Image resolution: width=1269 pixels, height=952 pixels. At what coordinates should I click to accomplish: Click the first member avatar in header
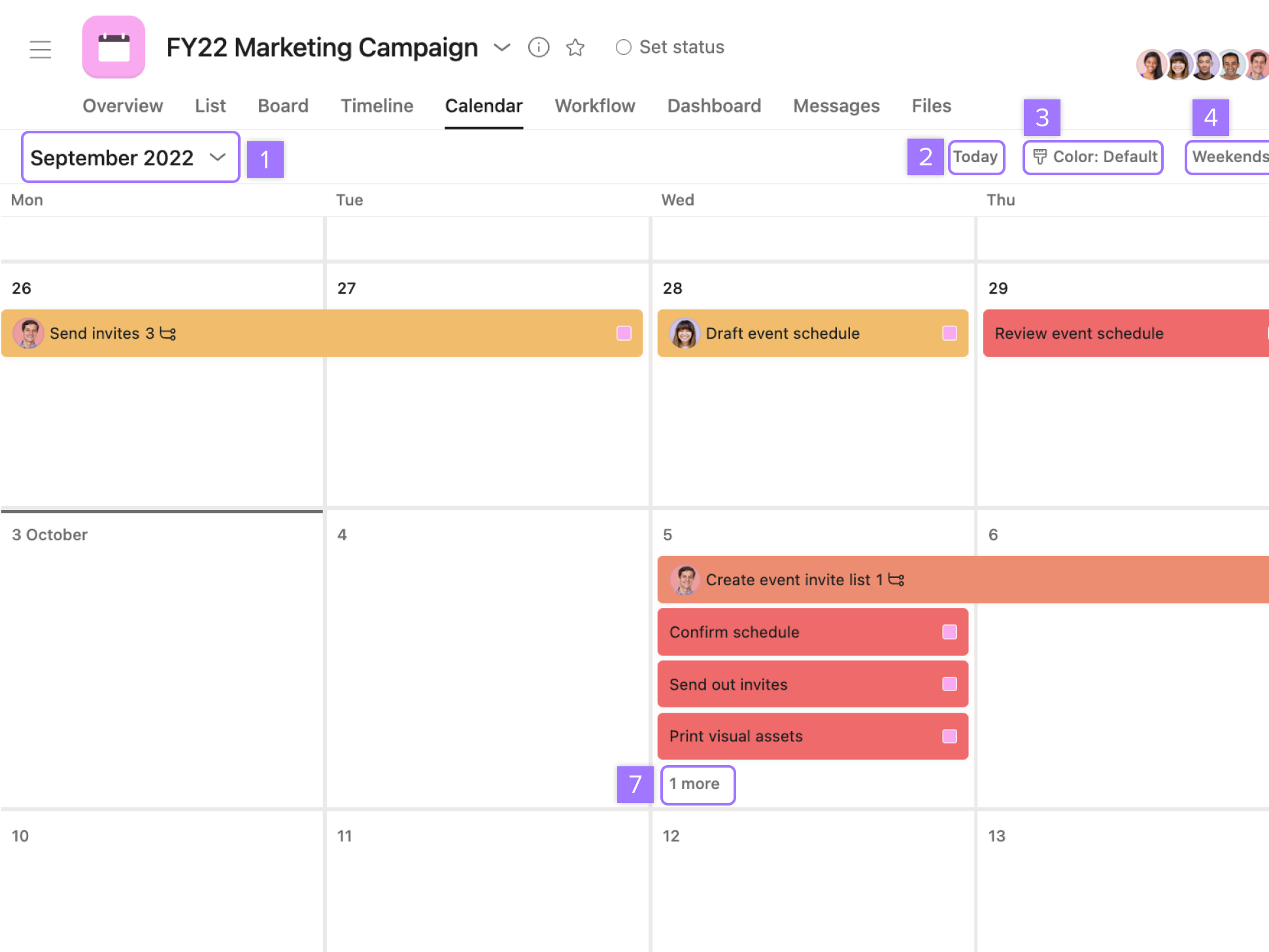point(1152,65)
